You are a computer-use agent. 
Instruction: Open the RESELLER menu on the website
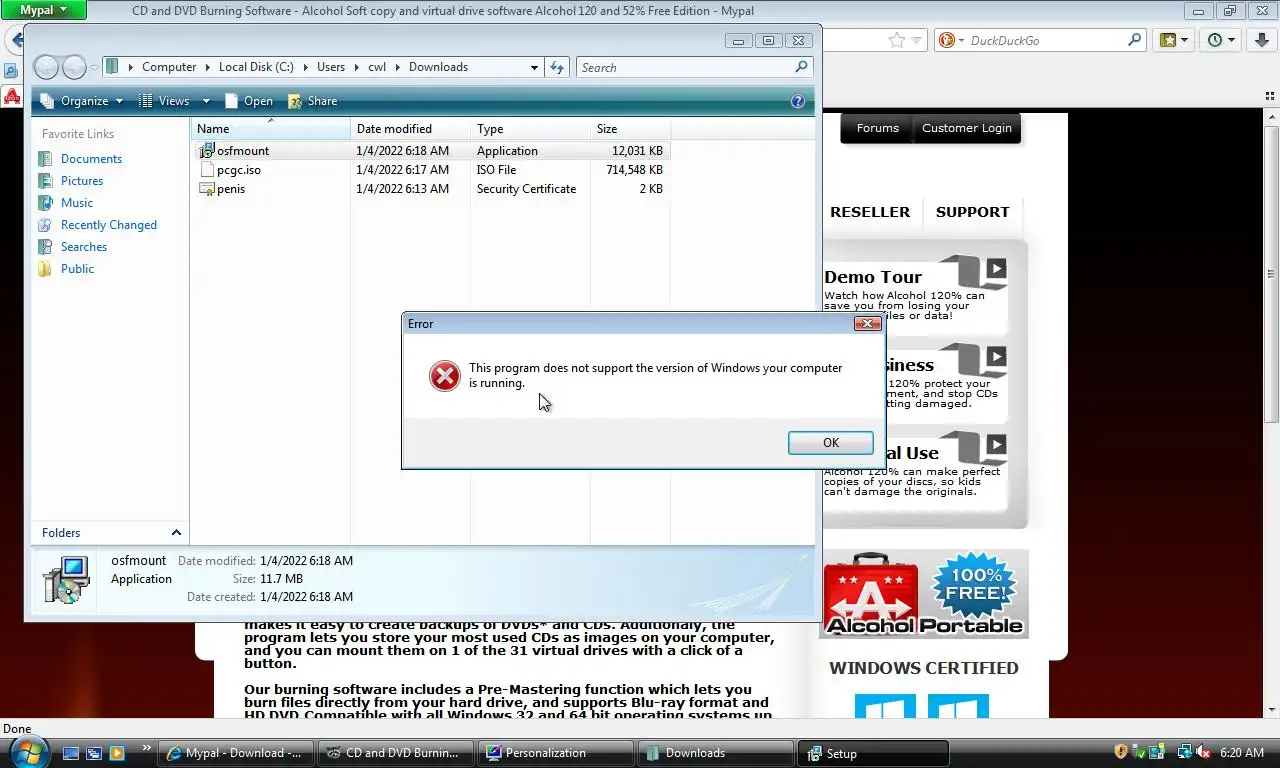(x=870, y=212)
